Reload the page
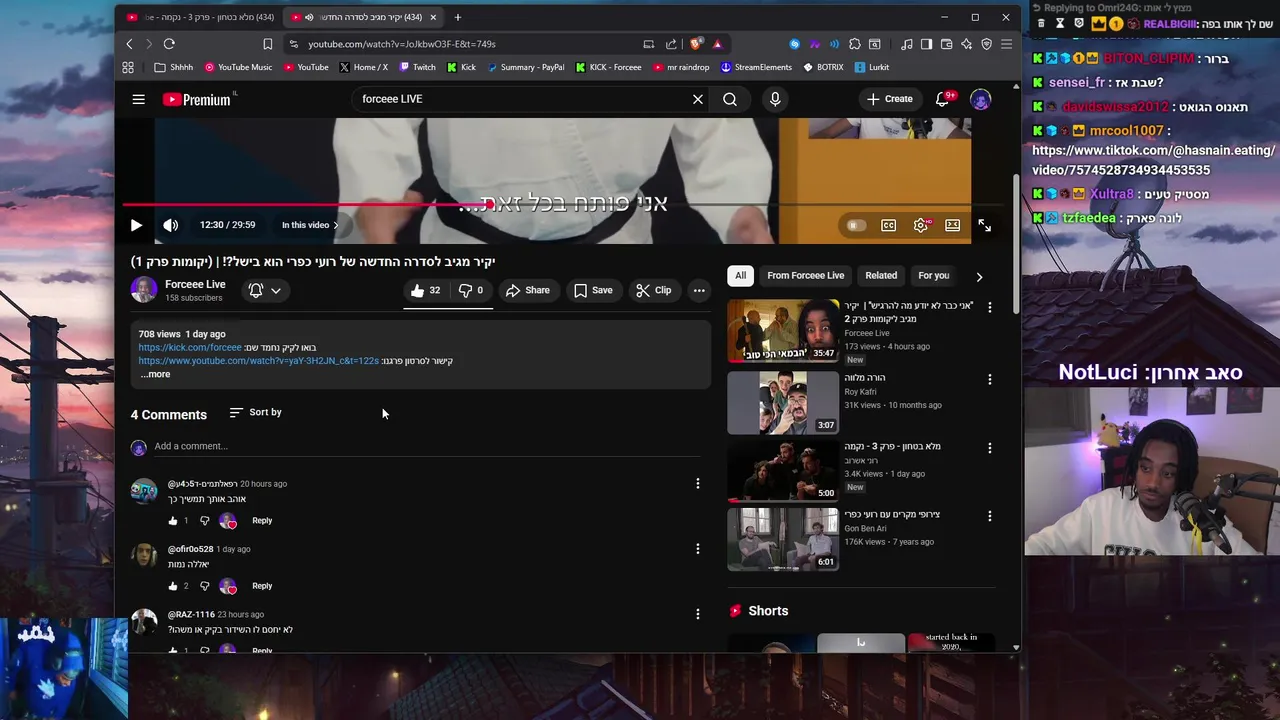The height and width of the screenshot is (720, 1280). point(169,44)
